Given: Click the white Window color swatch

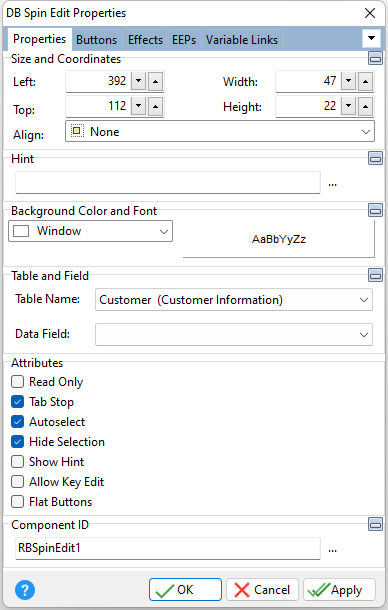Looking at the screenshot, I should click(x=21, y=231).
